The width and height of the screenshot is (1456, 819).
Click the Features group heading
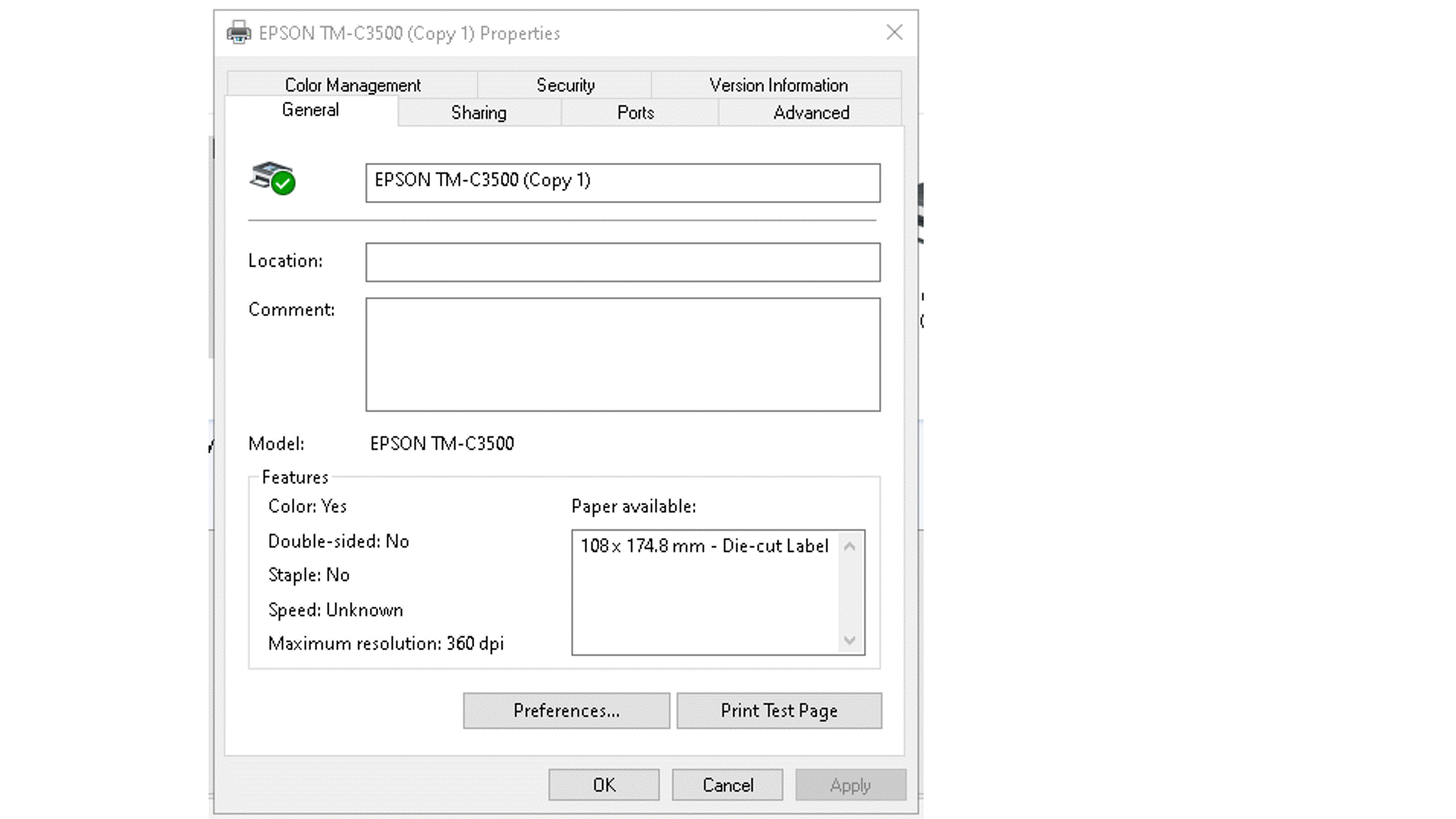pyautogui.click(x=295, y=477)
